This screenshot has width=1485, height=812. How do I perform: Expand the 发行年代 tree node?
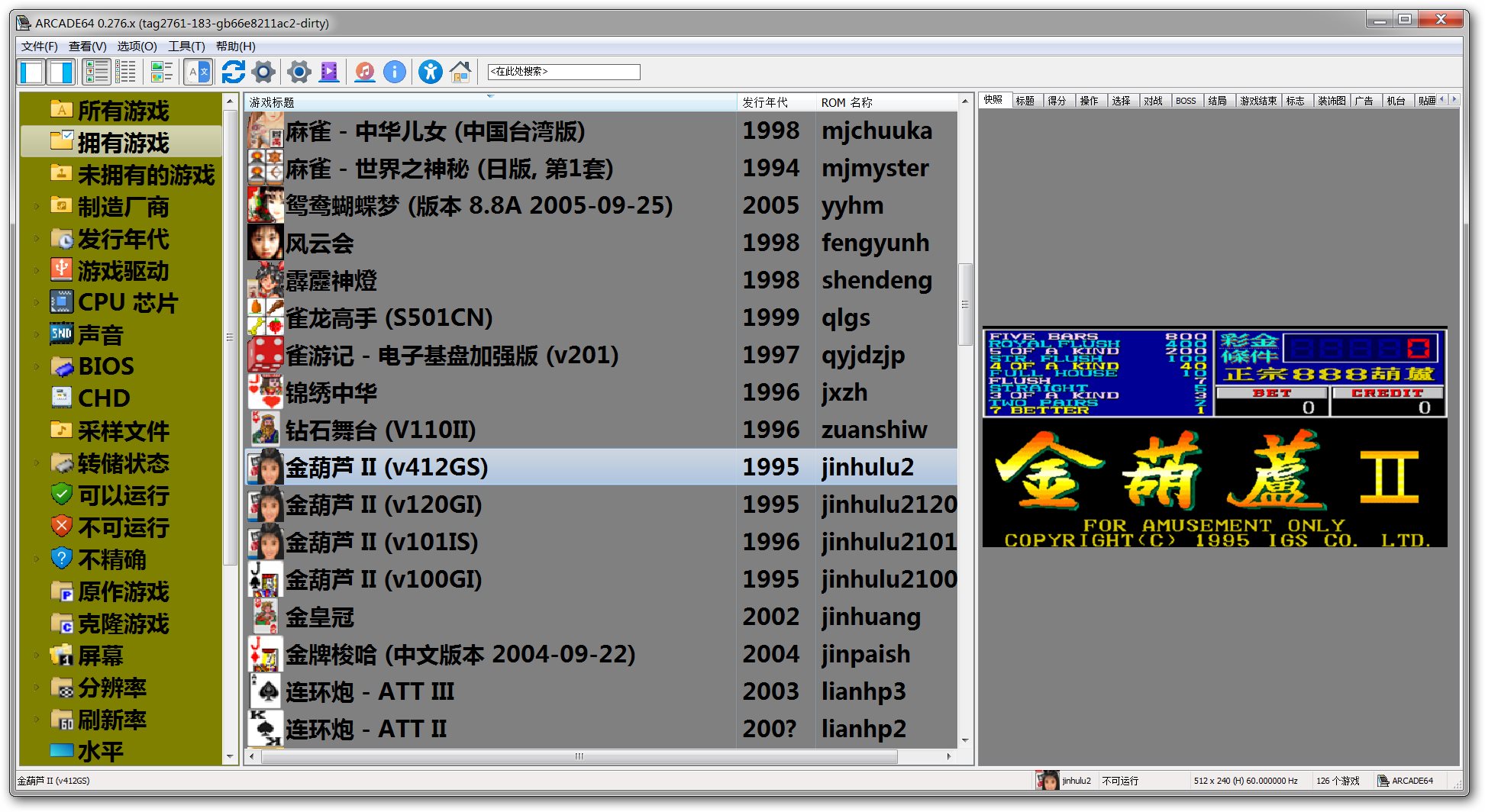(x=36, y=238)
